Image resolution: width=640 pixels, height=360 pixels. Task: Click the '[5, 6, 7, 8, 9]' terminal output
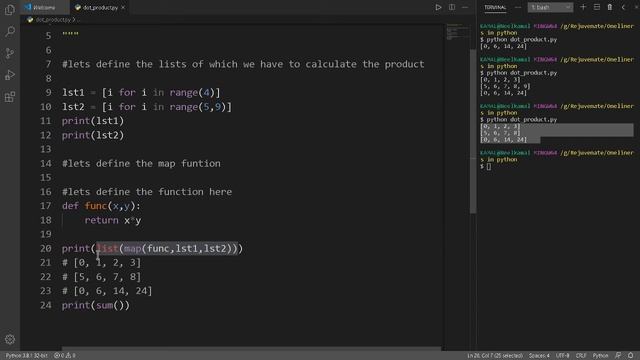click(x=505, y=86)
